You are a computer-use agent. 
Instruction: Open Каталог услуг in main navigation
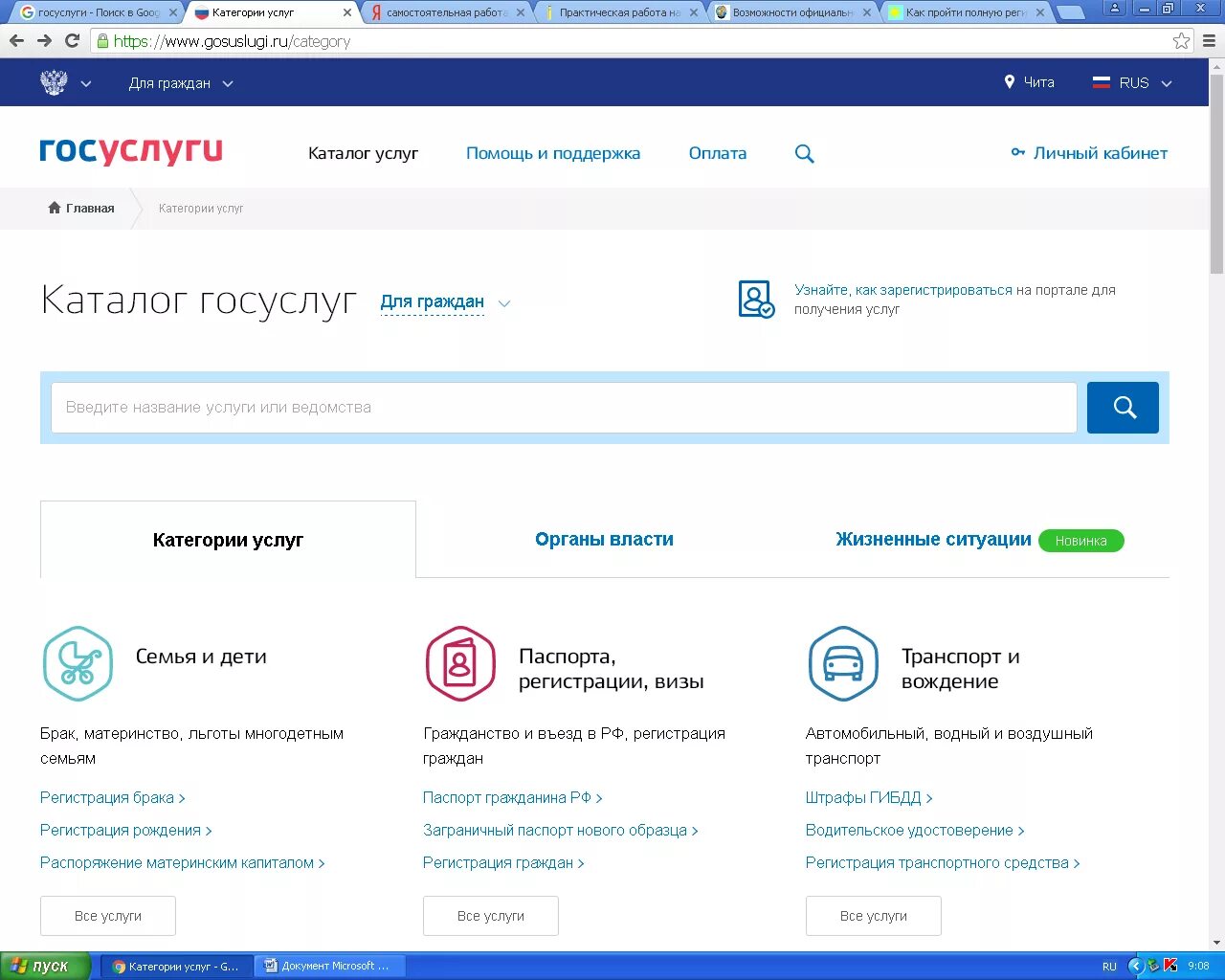[x=363, y=153]
